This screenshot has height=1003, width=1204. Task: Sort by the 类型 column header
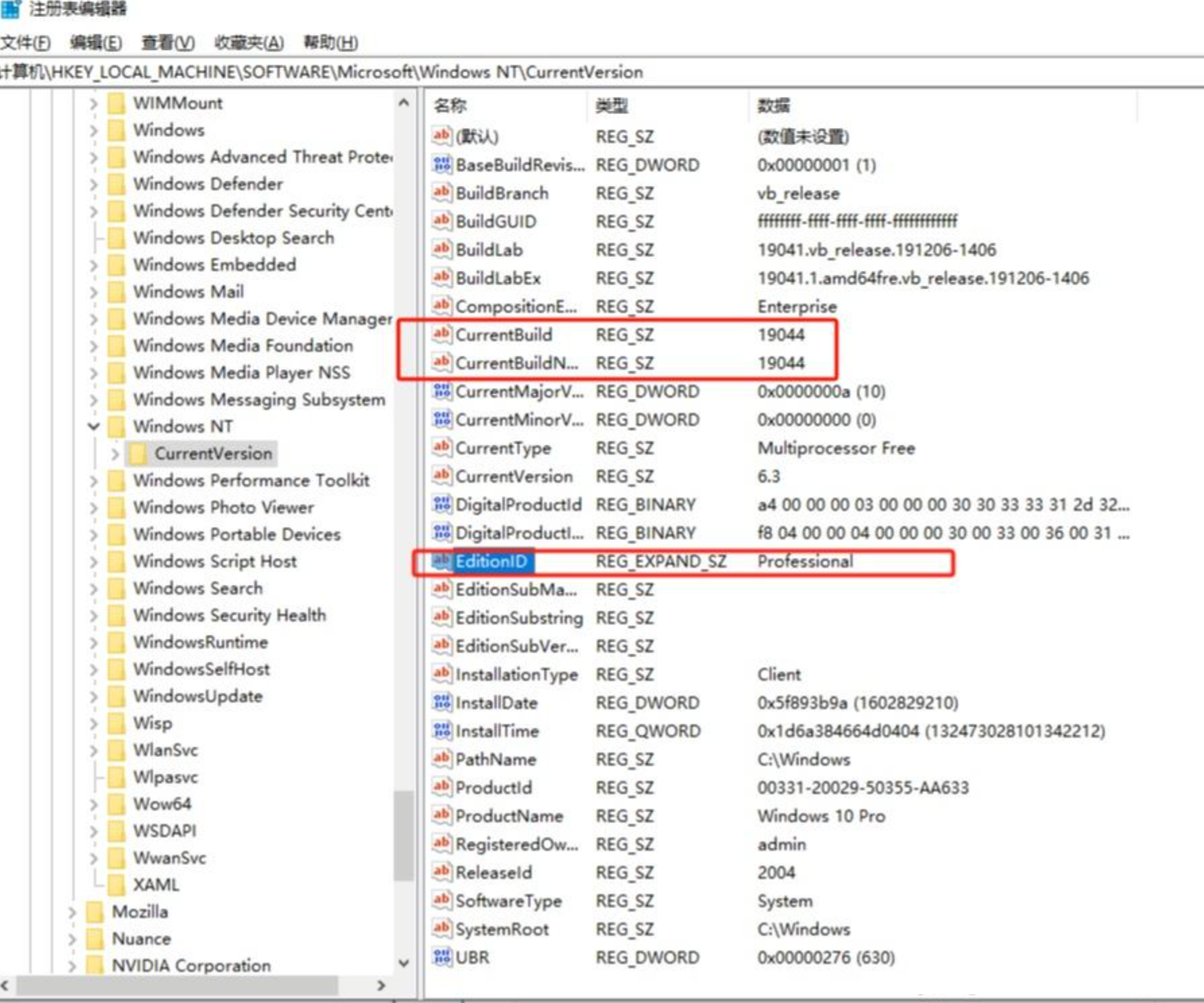(x=668, y=105)
